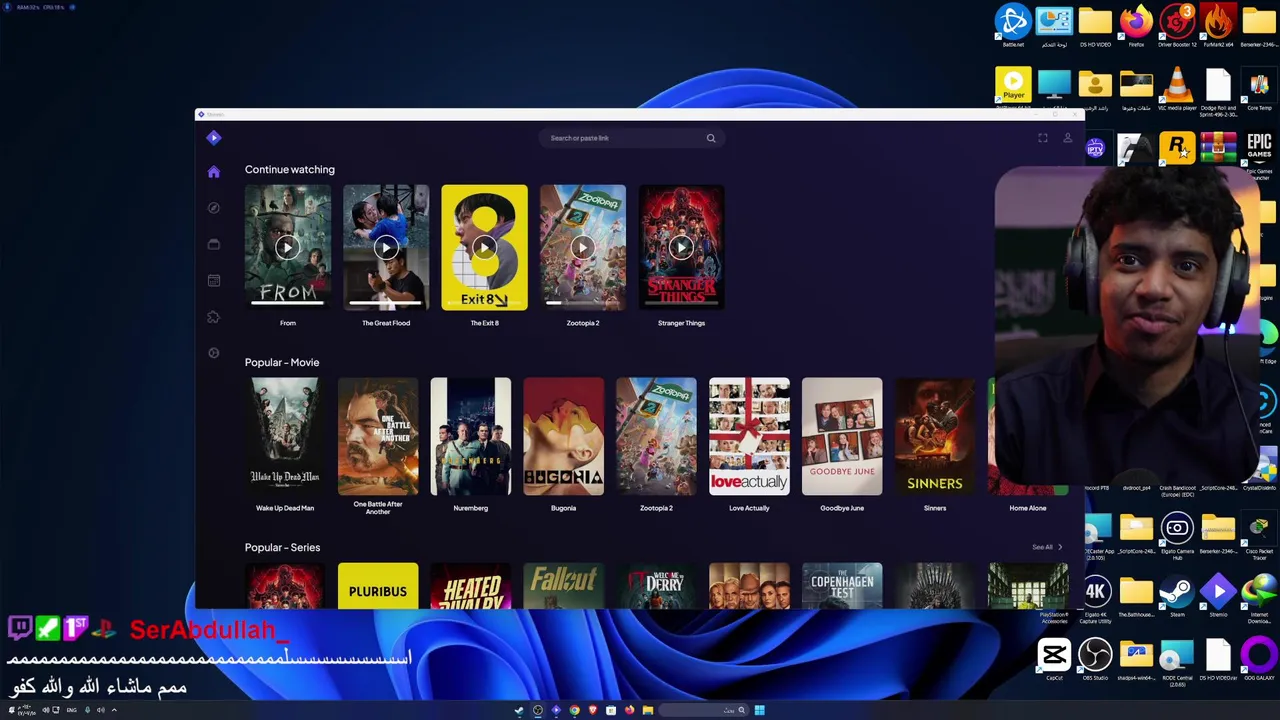Play The Exit 8 in Continue watching
The width and height of the screenshot is (1280, 720).
[484, 247]
